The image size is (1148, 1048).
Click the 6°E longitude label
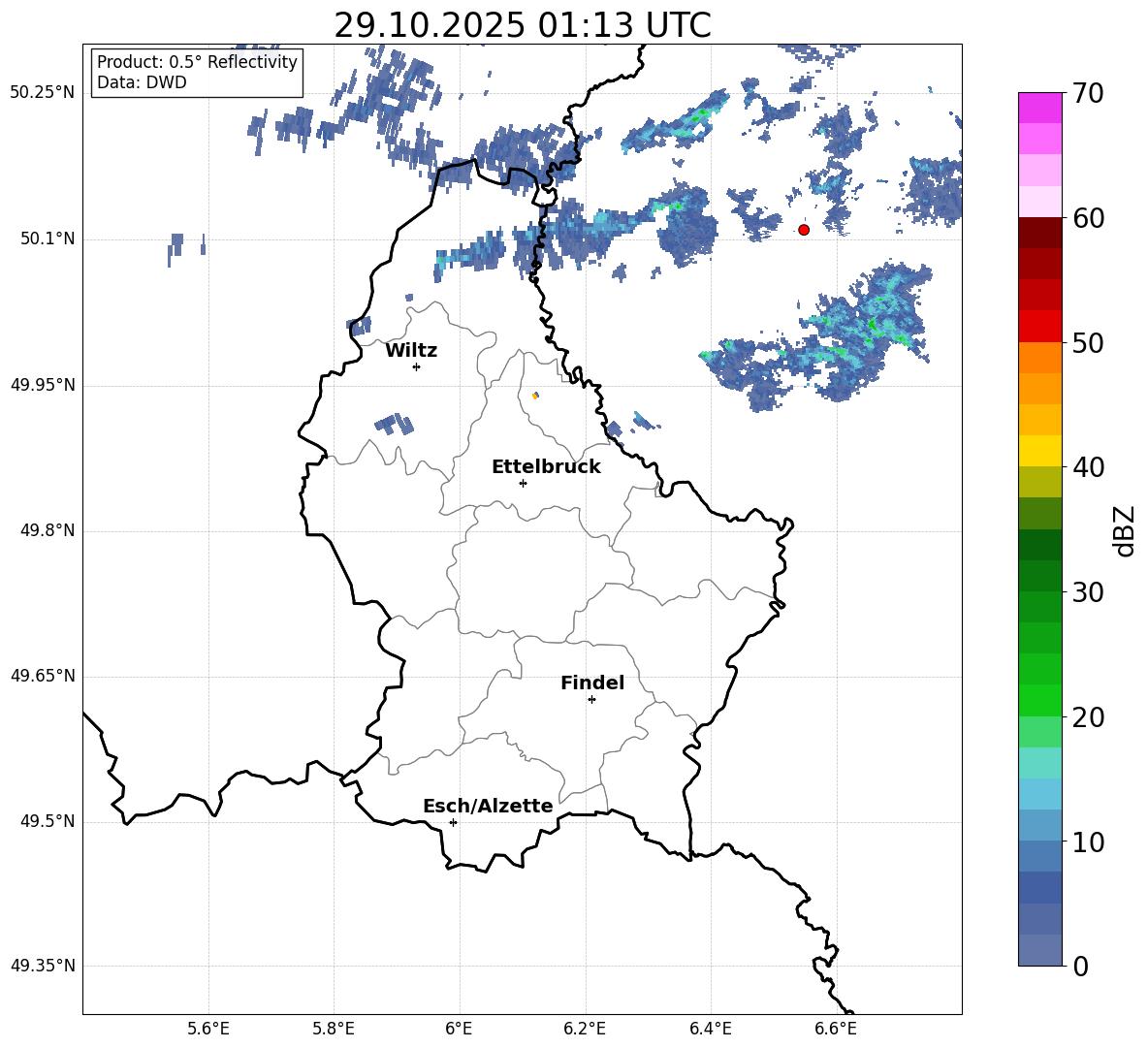459,1030
